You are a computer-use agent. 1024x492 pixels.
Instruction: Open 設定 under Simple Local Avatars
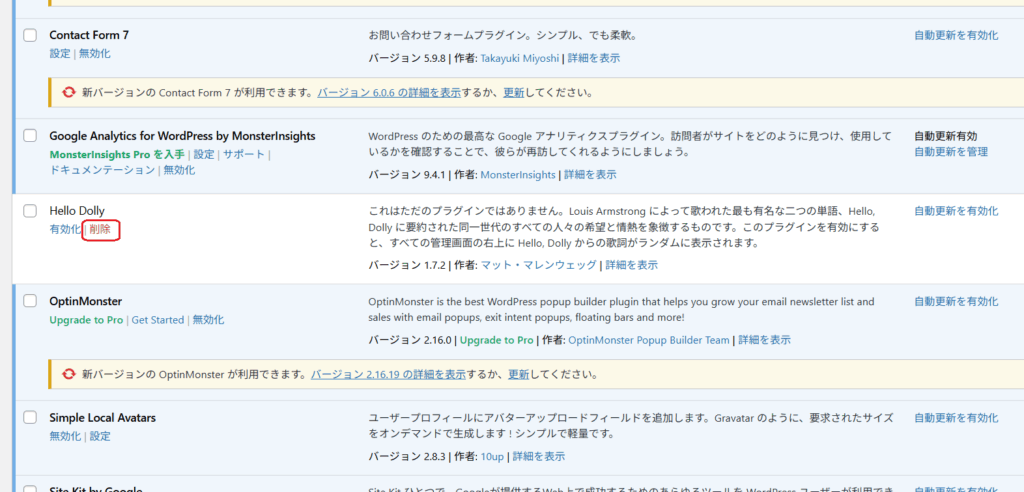[101, 436]
